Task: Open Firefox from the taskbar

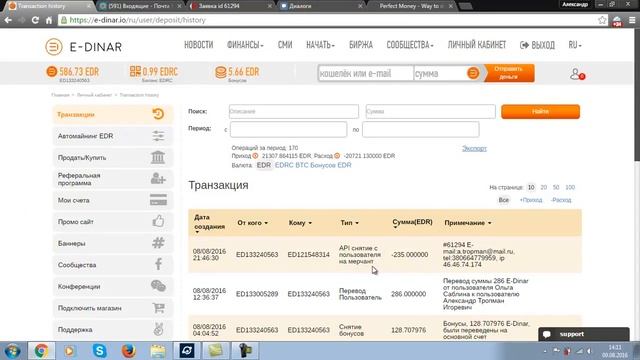Action: [x=129, y=351]
